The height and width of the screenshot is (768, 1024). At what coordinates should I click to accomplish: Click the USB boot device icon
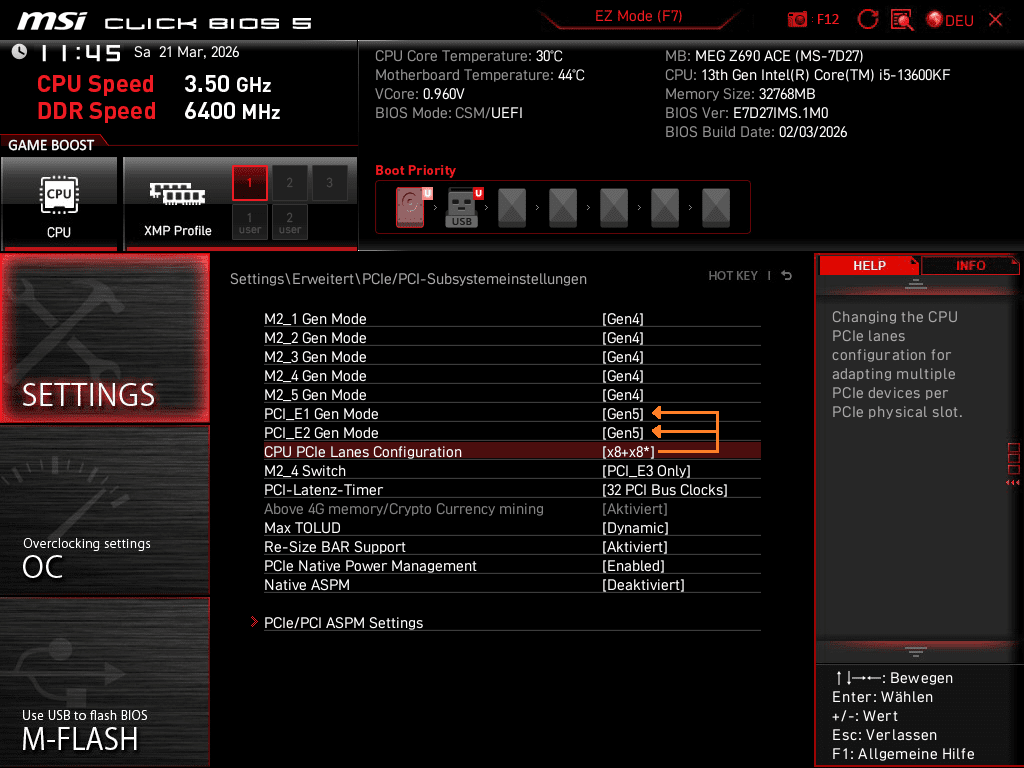coord(462,207)
